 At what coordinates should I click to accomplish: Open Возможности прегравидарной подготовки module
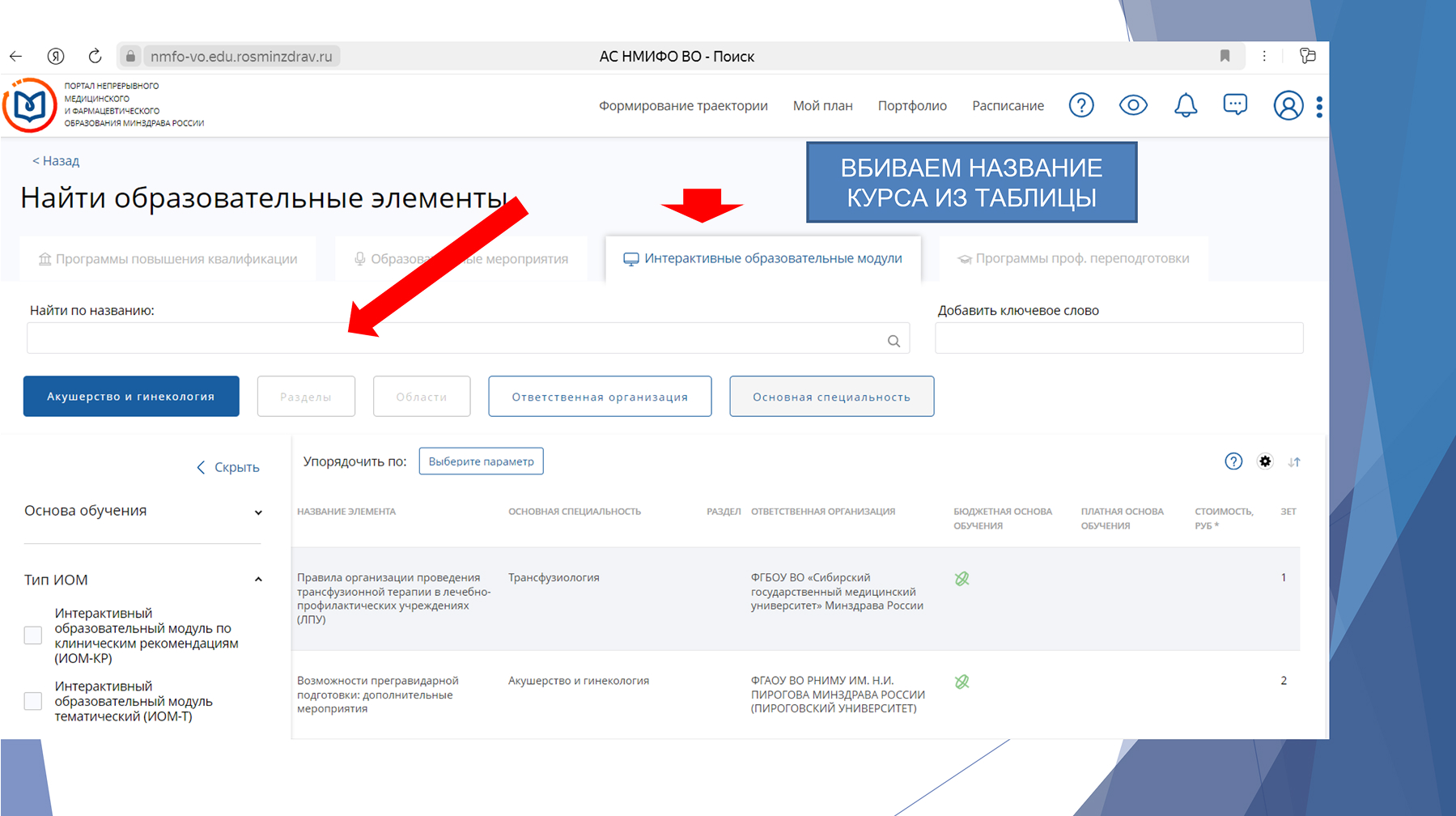pos(377,695)
